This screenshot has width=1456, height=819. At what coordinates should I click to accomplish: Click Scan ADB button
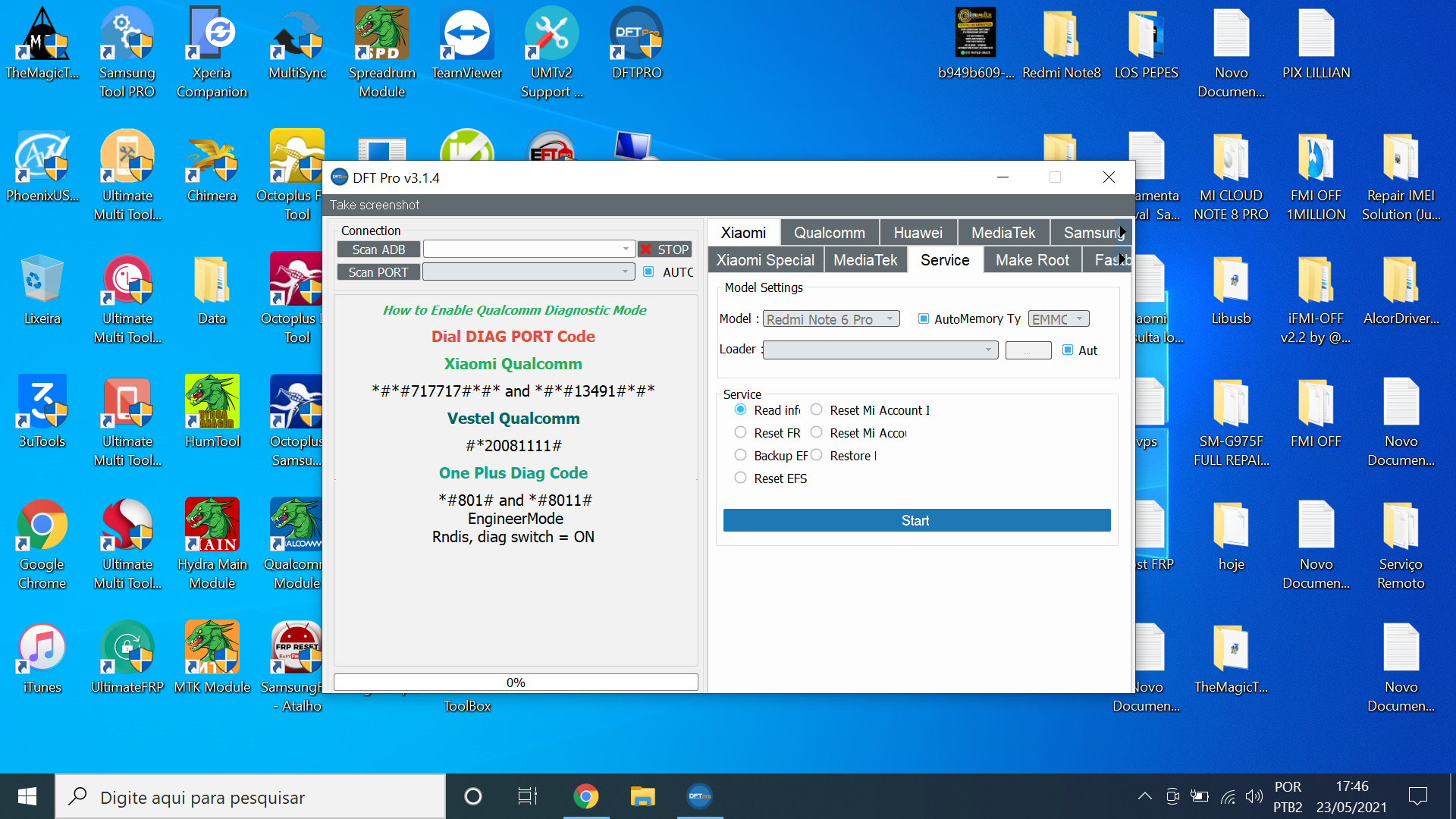coord(378,249)
